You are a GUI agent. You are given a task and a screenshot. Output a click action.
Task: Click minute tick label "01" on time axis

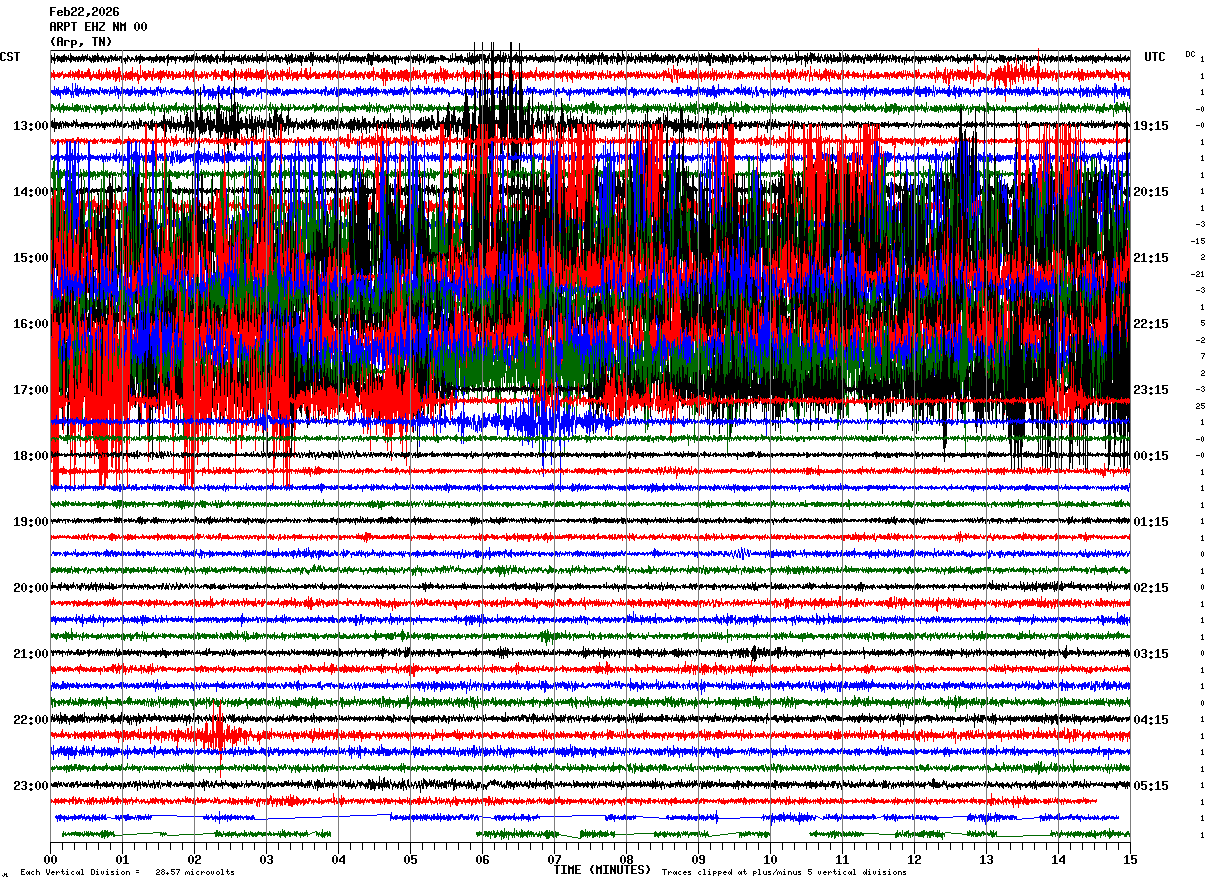122,859
